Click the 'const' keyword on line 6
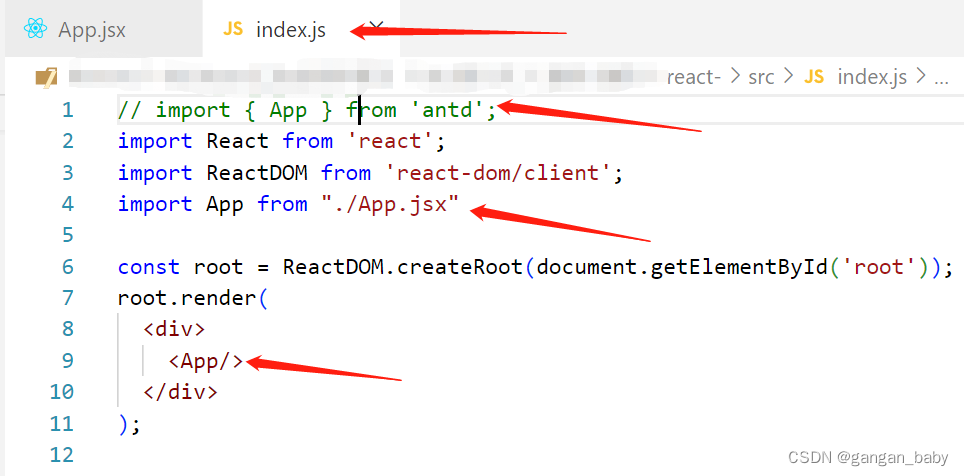Image resolution: width=964 pixels, height=476 pixels. pyautogui.click(x=149, y=267)
